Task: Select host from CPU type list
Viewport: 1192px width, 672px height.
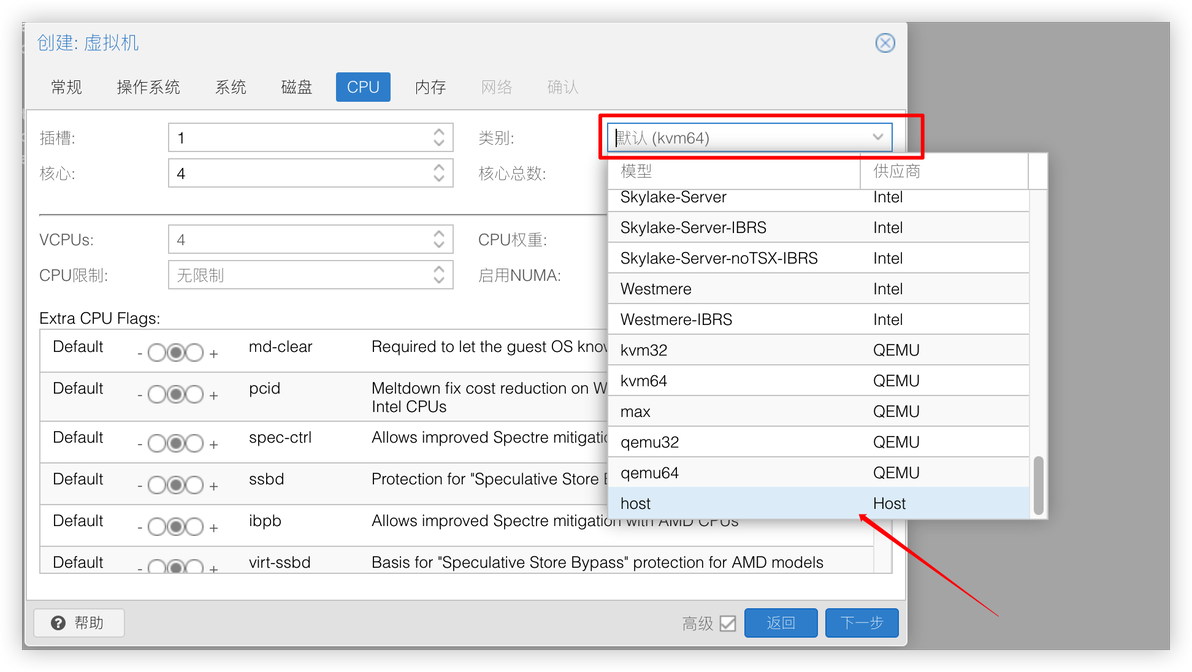Action: pos(820,503)
